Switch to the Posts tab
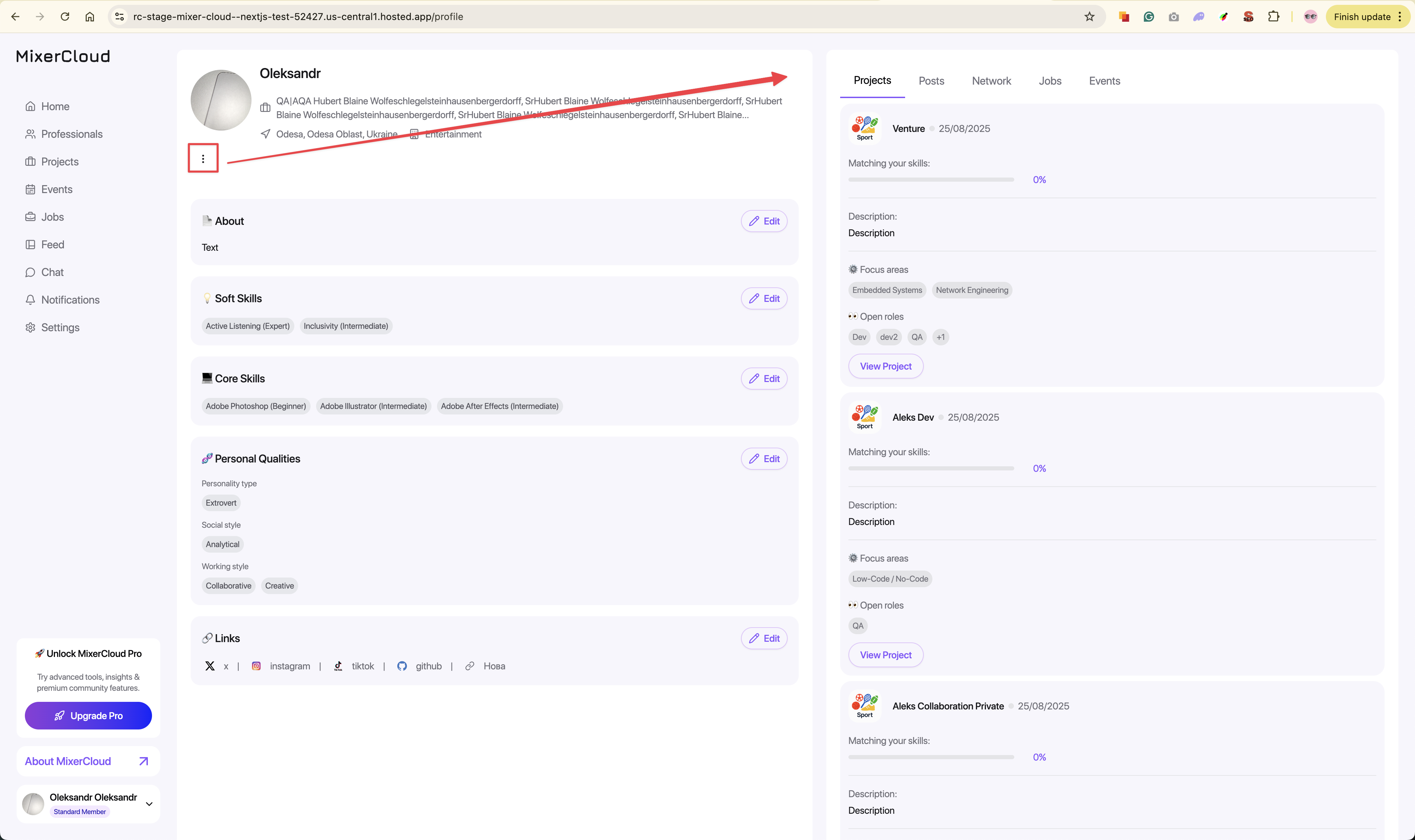Viewport: 1415px width, 840px height. pyautogui.click(x=931, y=81)
